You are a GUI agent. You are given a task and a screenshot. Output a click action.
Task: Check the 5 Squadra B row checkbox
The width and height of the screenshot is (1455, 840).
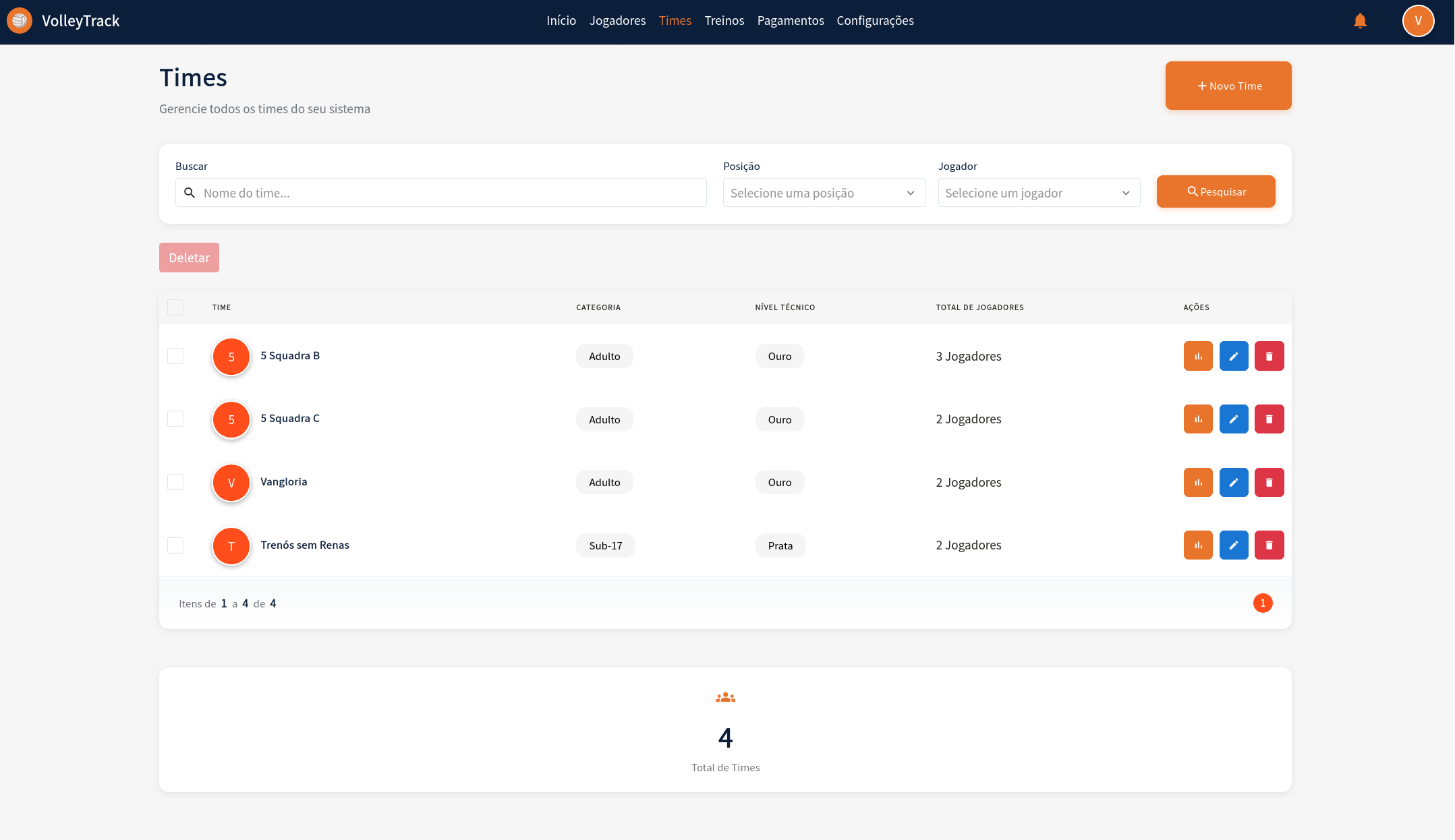[175, 356]
